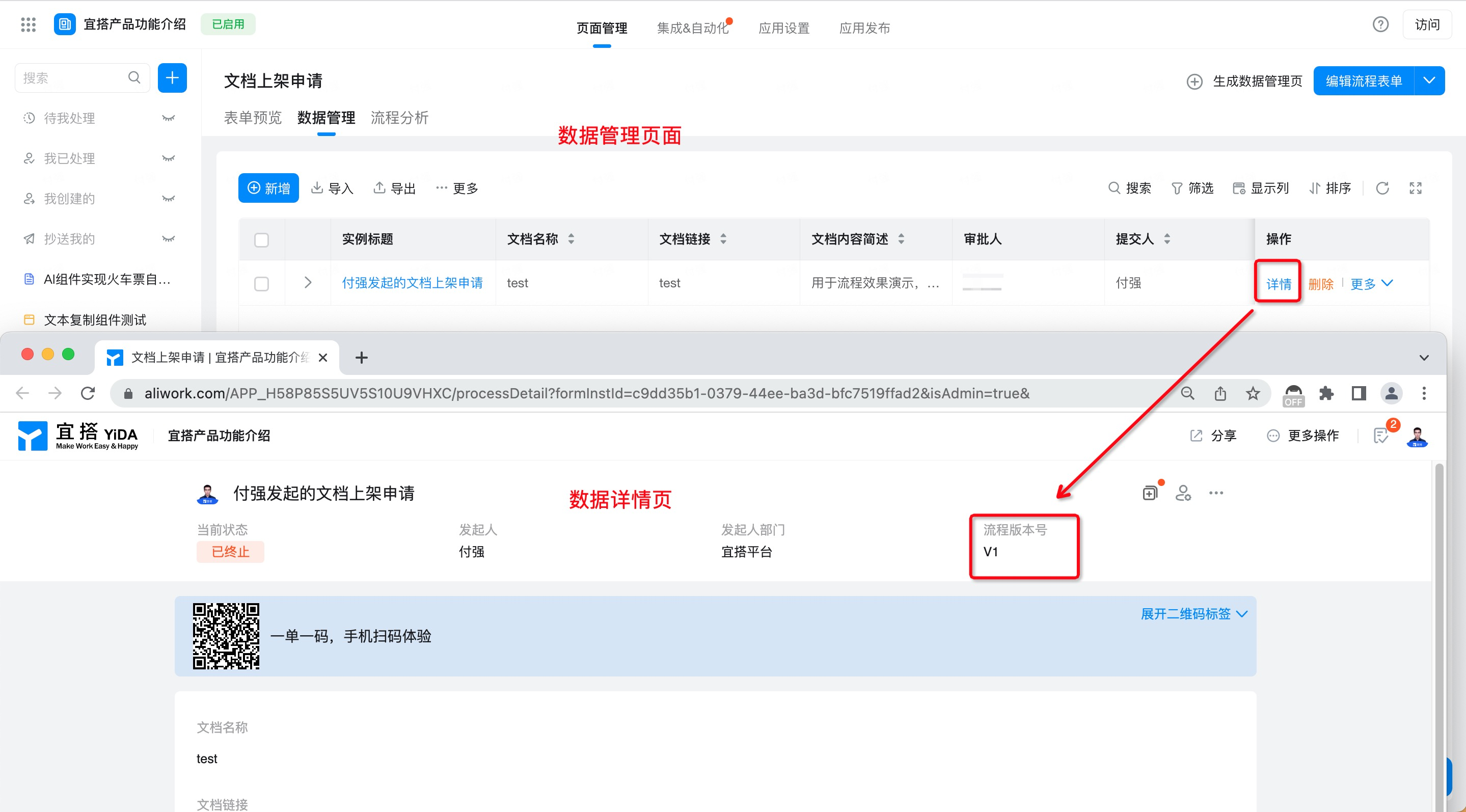Image resolution: width=1466 pixels, height=812 pixels.
Task: Go back in browser window
Action: point(22,393)
